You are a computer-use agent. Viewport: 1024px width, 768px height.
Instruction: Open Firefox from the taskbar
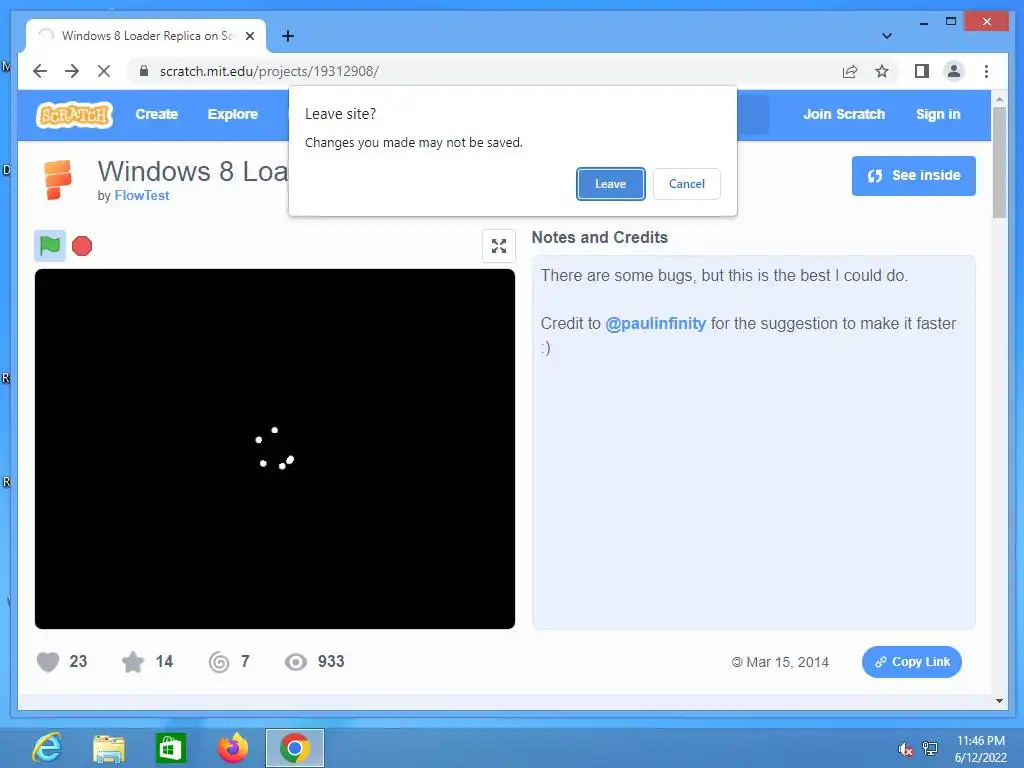[232, 748]
